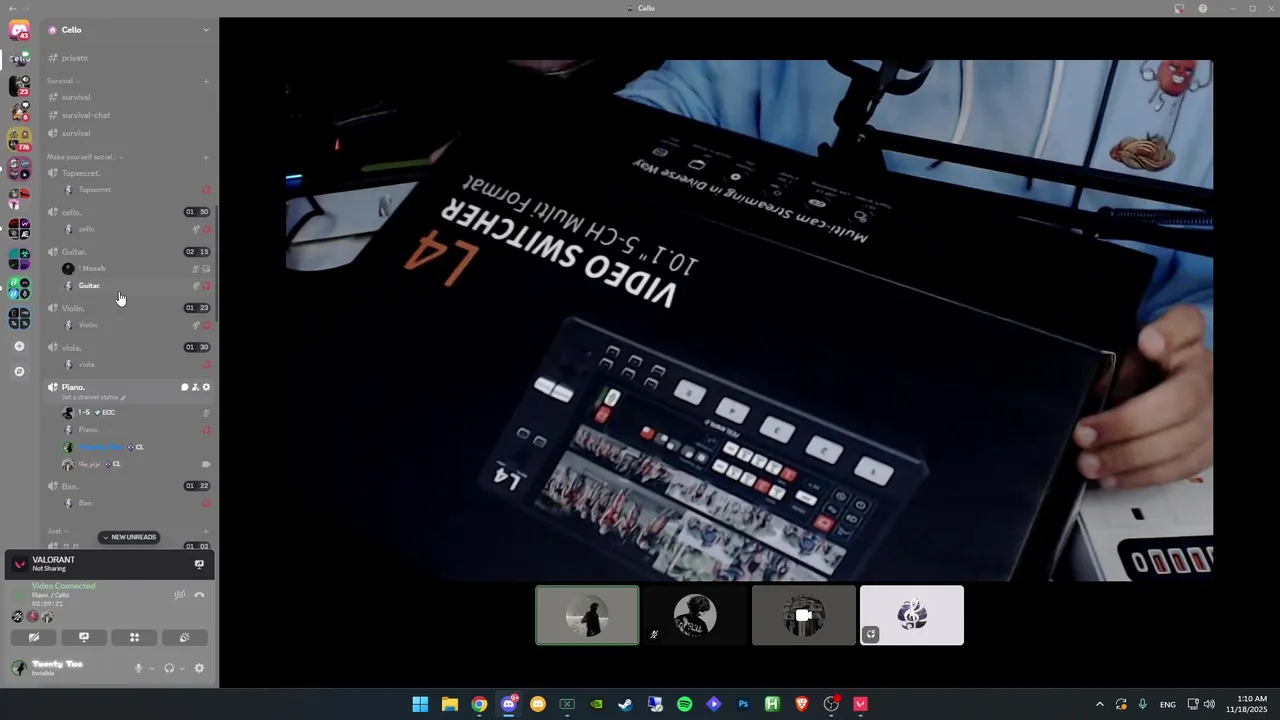Open User Settings gear

(199, 668)
